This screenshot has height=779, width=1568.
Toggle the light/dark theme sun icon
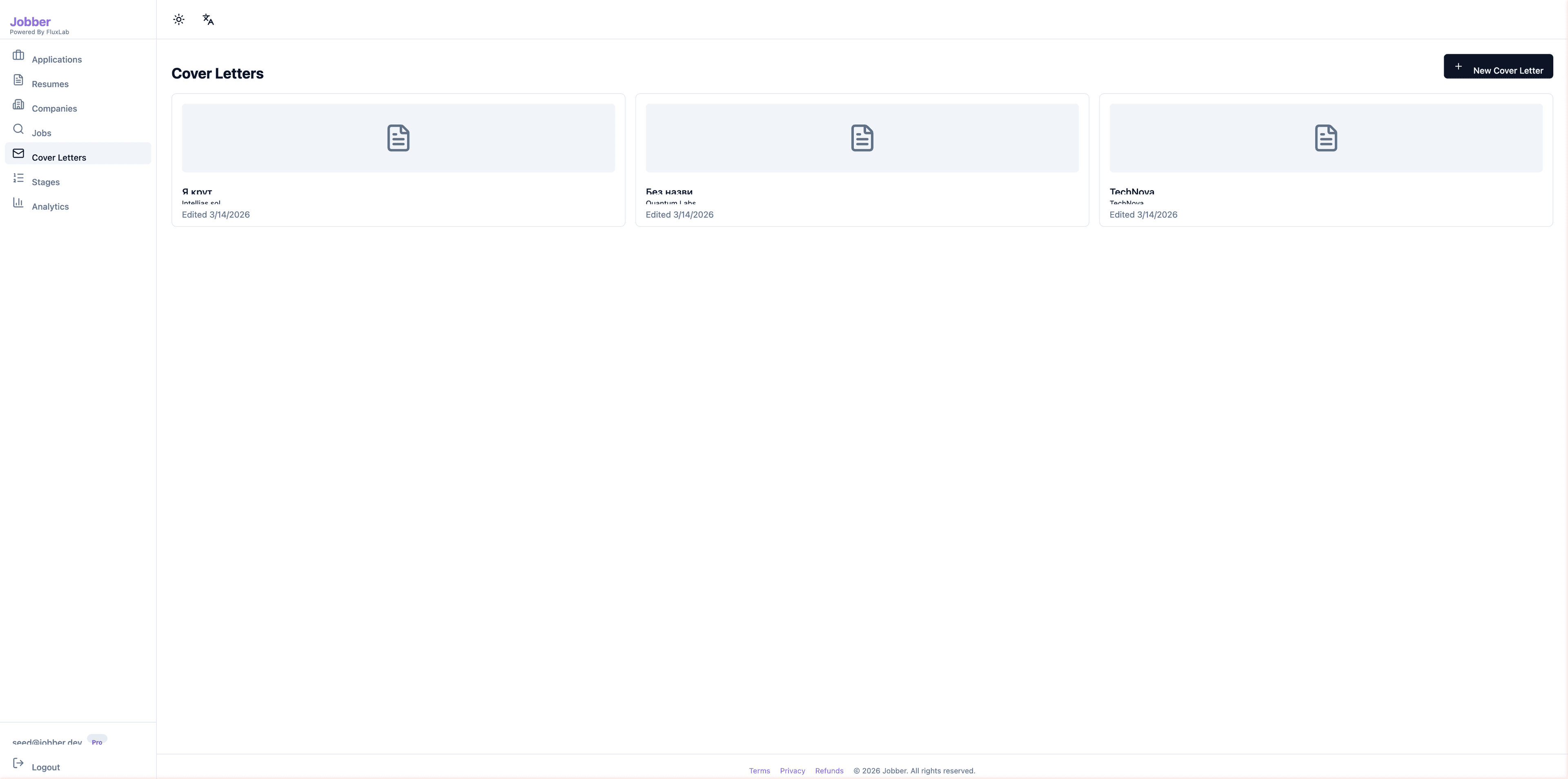tap(178, 20)
